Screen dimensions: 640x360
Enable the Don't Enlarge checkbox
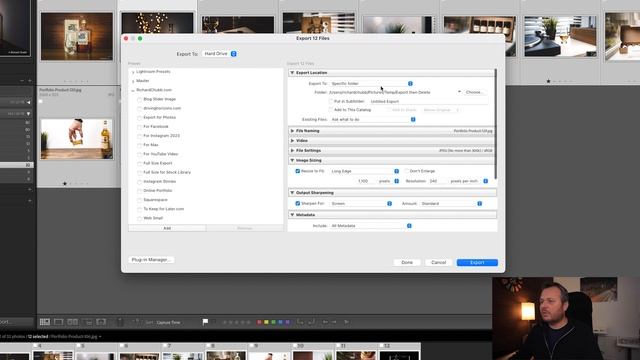pyautogui.click(x=407, y=171)
